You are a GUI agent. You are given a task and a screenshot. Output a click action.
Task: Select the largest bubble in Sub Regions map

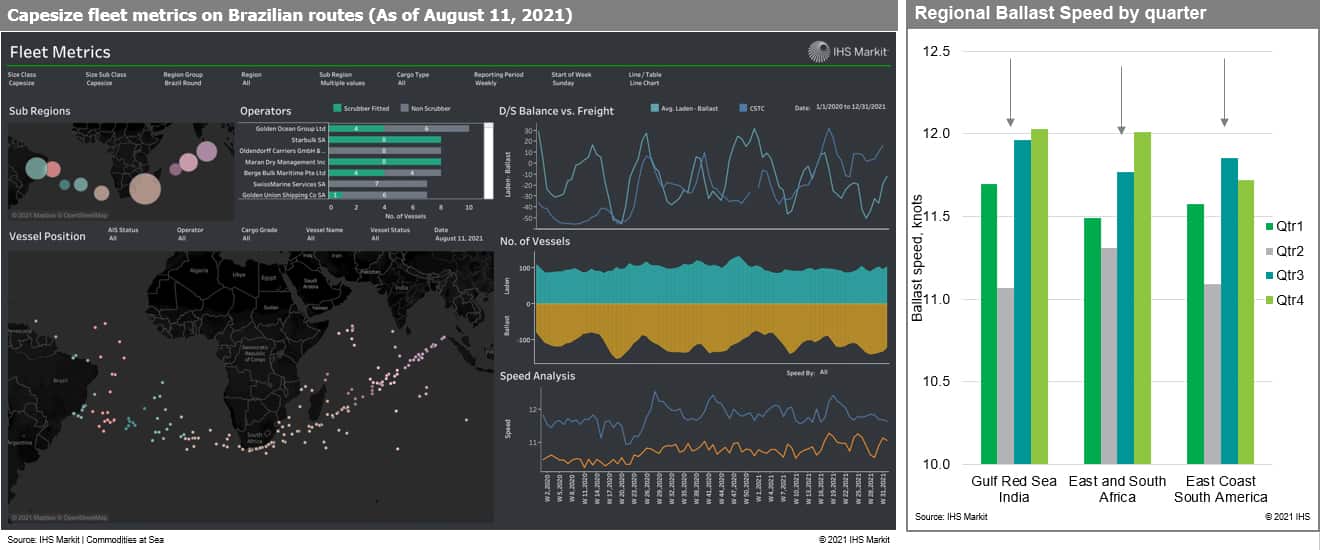[x=145, y=188]
